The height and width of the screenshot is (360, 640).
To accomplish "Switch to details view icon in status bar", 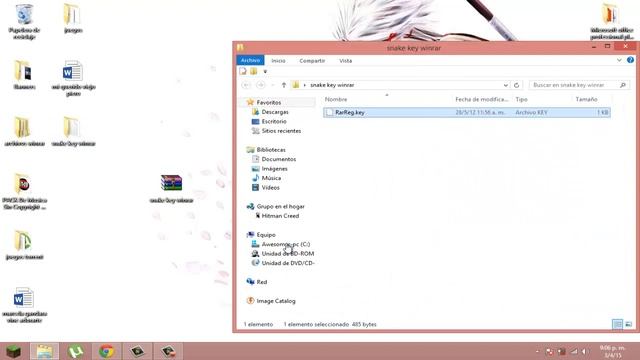I will tap(617, 324).
